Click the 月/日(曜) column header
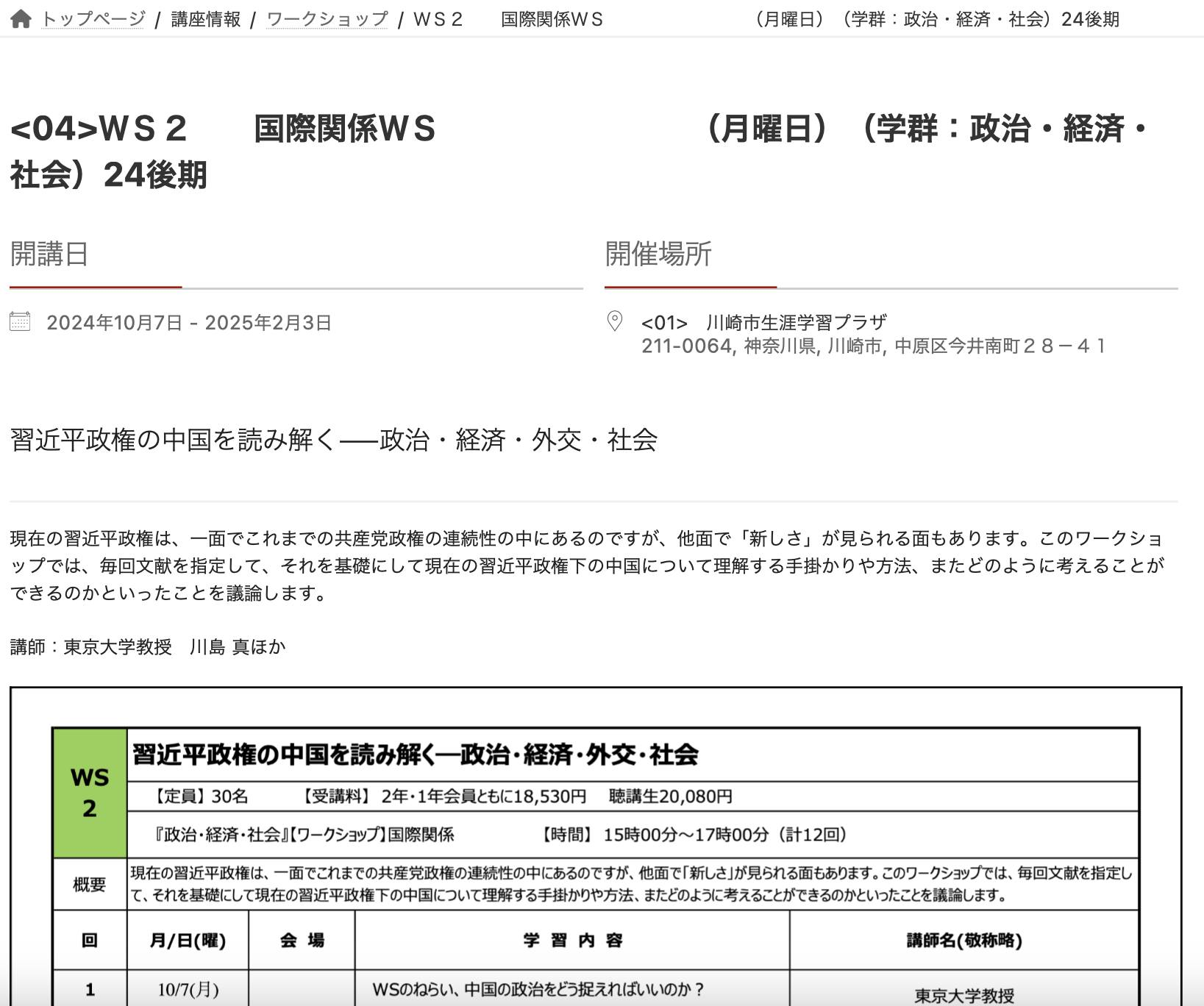1204x1006 pixels. [x=188, y=940]
